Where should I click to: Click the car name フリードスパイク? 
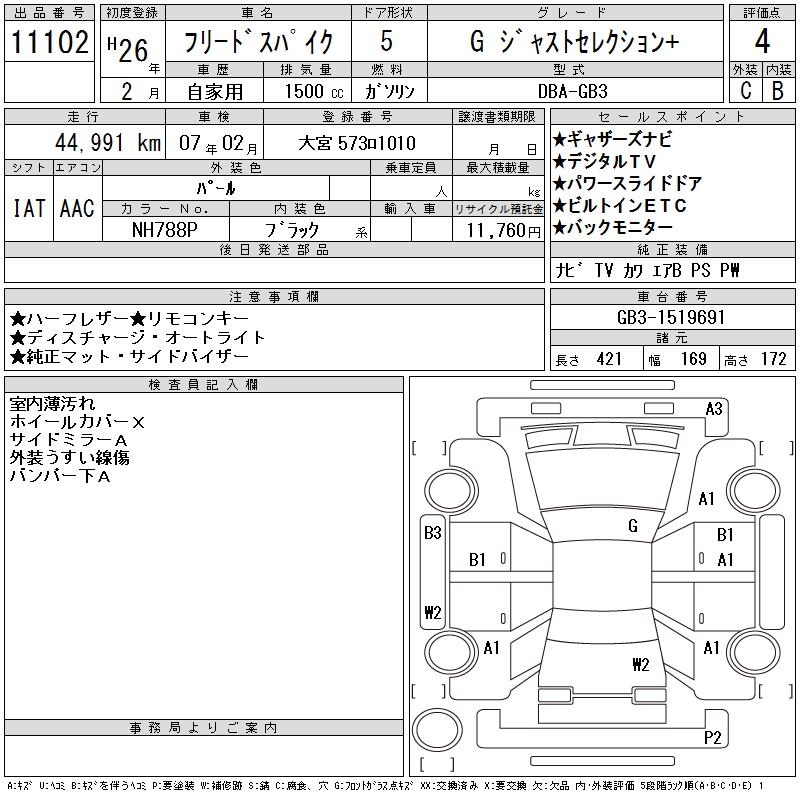[258, 42]
